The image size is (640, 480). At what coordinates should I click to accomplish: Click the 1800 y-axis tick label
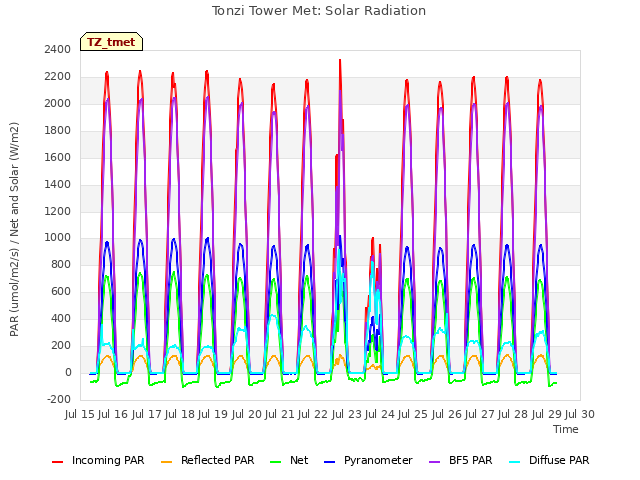tap(58, 130)
